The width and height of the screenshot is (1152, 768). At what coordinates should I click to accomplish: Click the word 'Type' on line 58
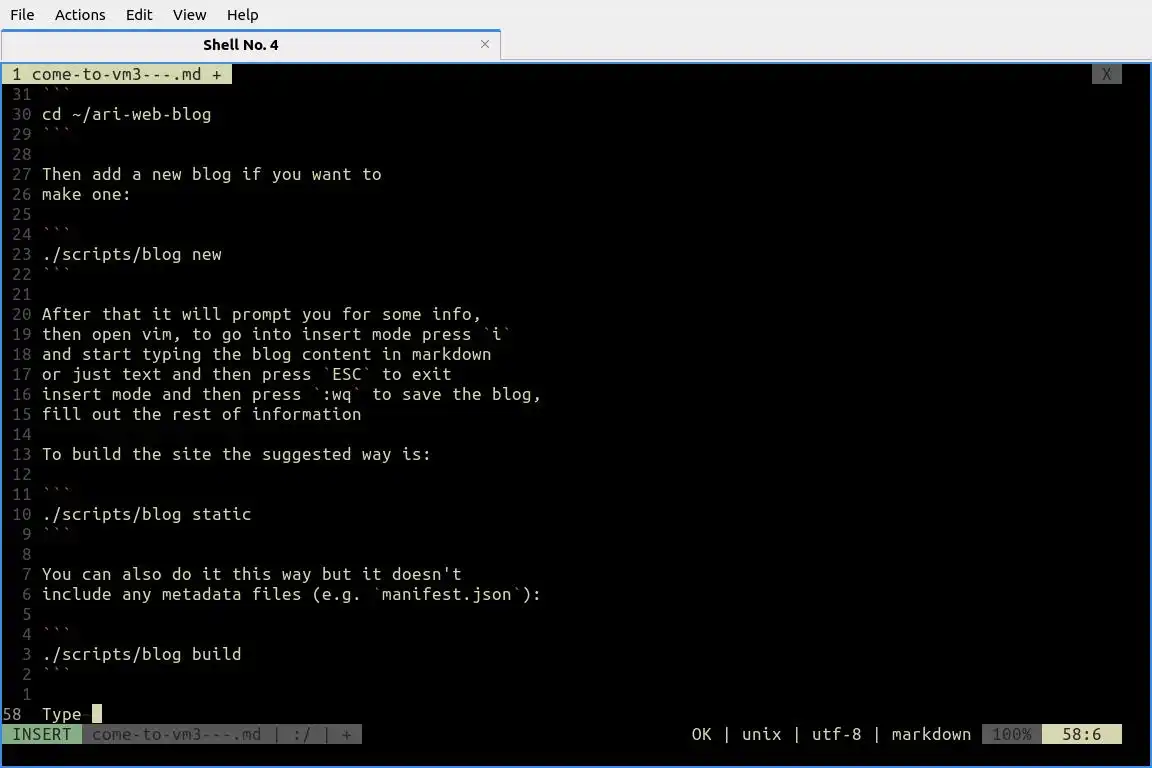point(62,714)
